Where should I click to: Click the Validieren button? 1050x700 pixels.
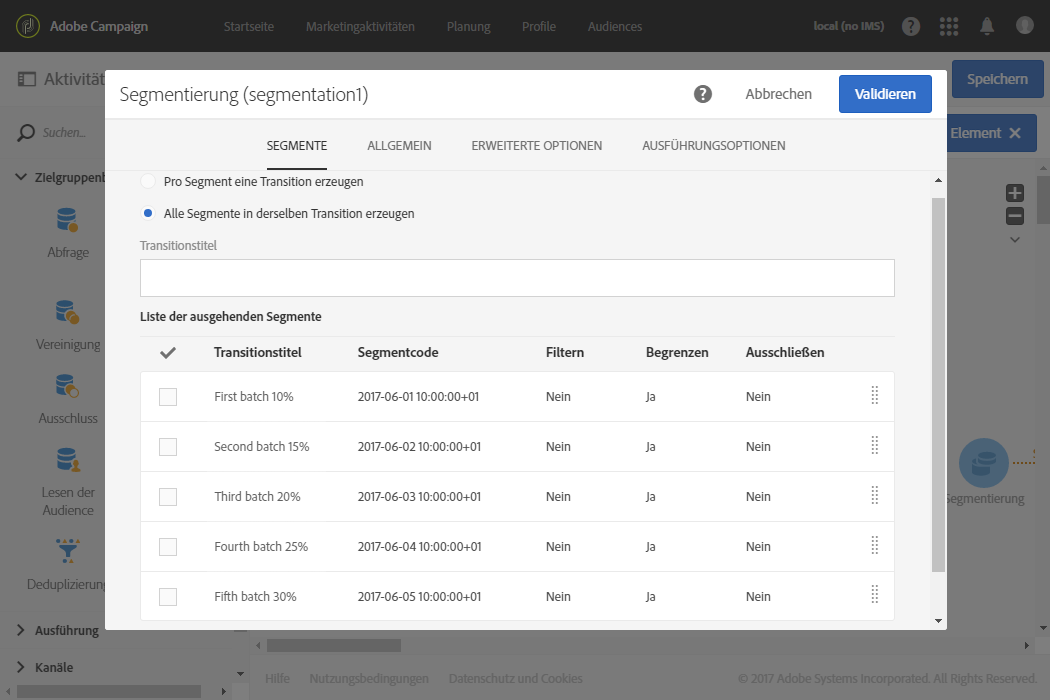click(x=885, y=94)
